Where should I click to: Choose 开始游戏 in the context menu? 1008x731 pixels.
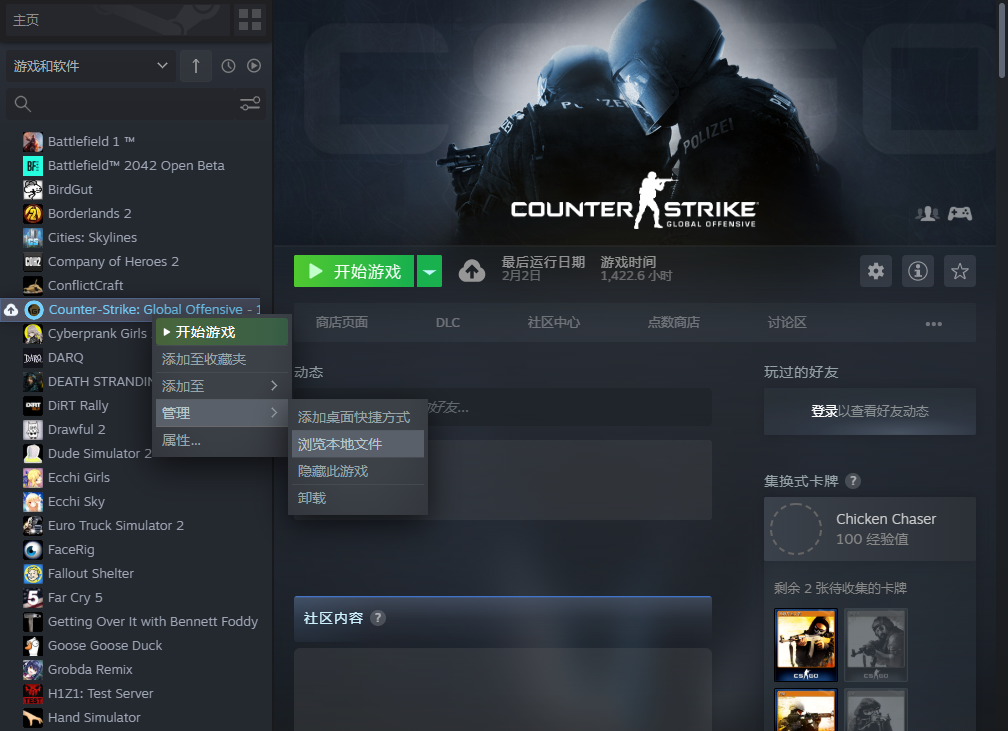(220, 332)
